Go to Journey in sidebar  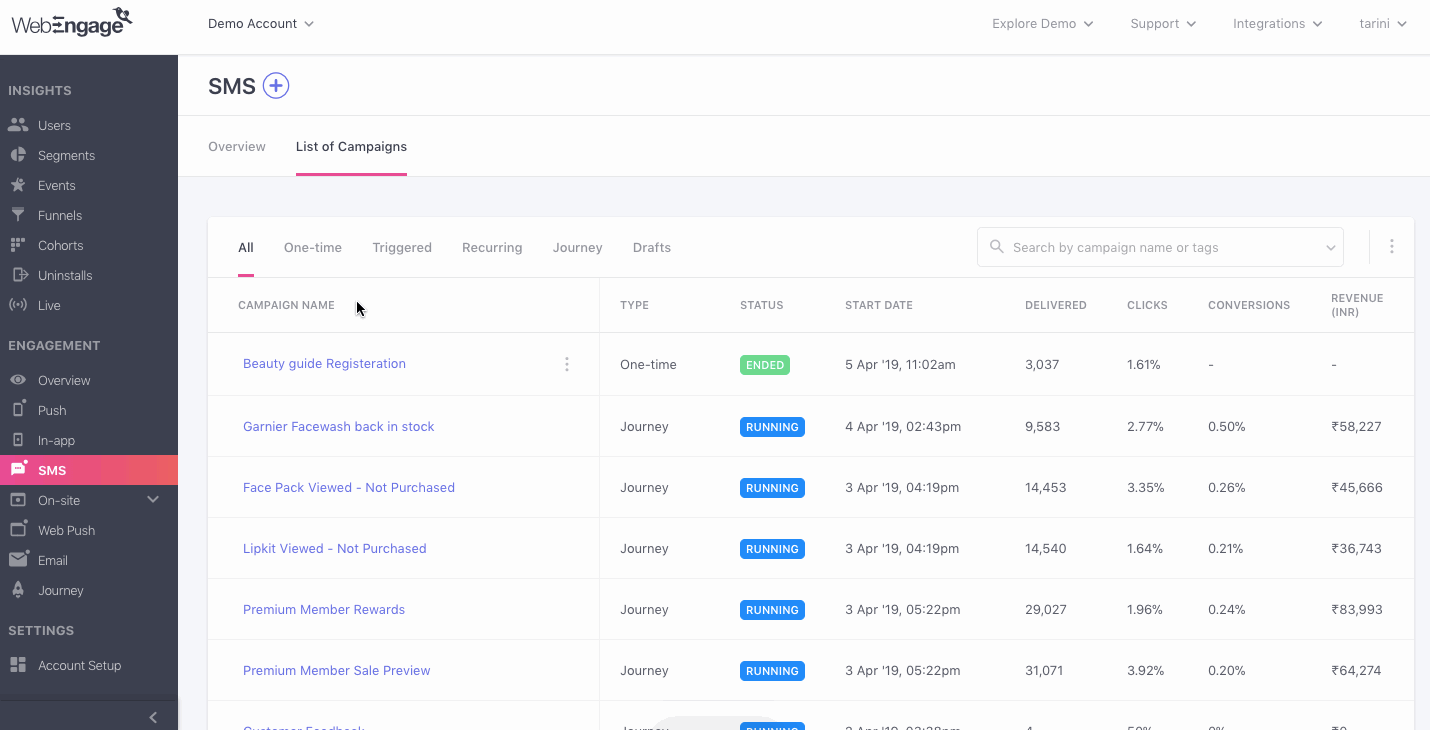click(61, 590)
